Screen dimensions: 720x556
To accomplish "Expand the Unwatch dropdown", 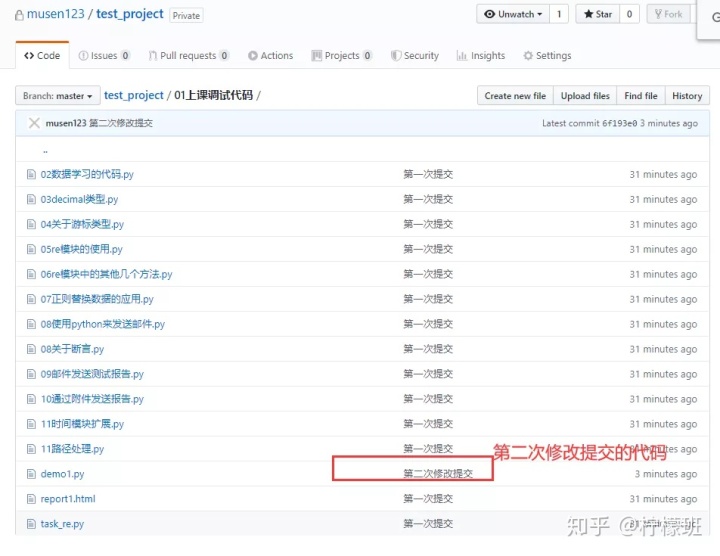I will click(x=513, y=14).
